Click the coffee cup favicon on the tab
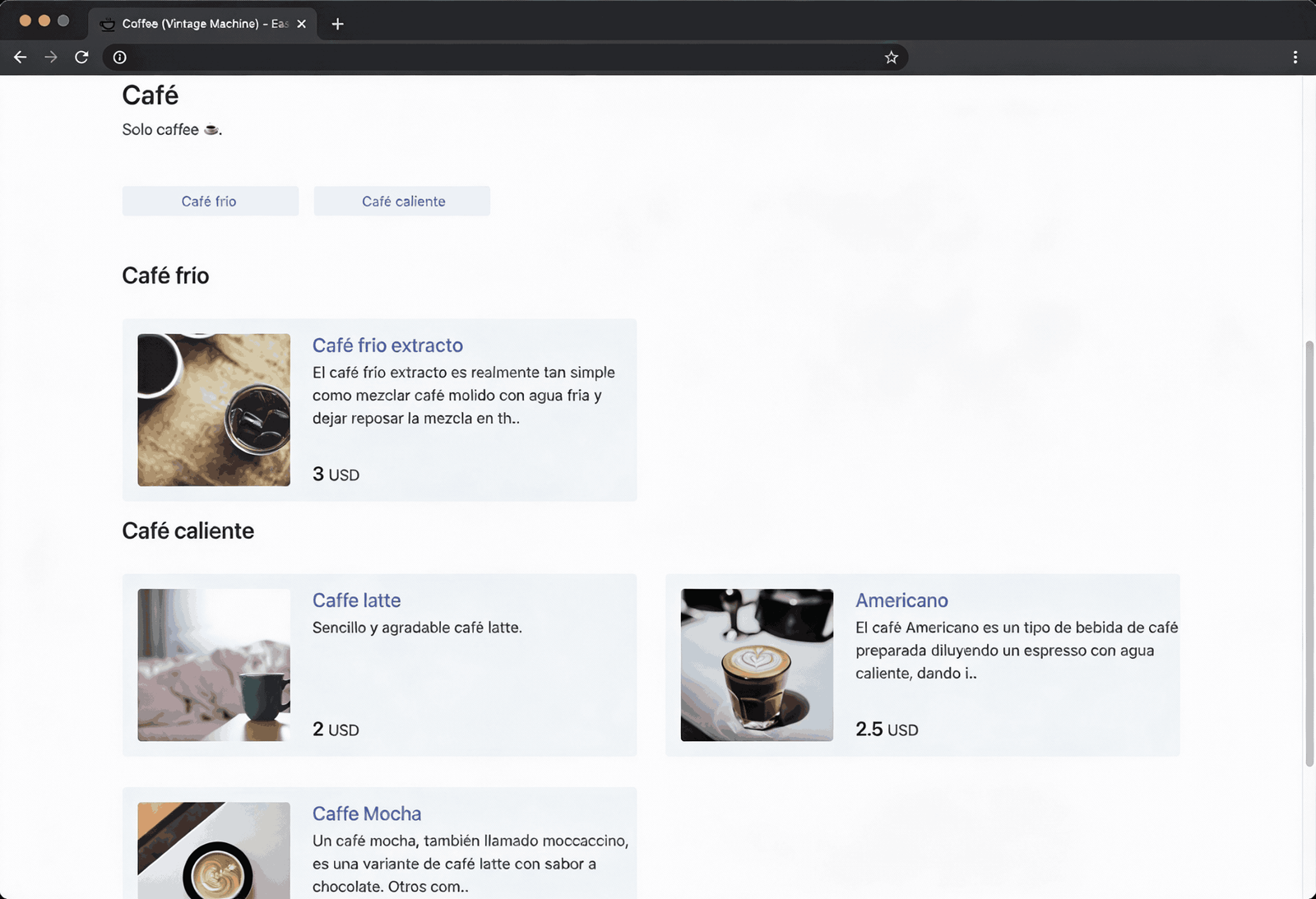1316x899 pixels. (107, 24)
